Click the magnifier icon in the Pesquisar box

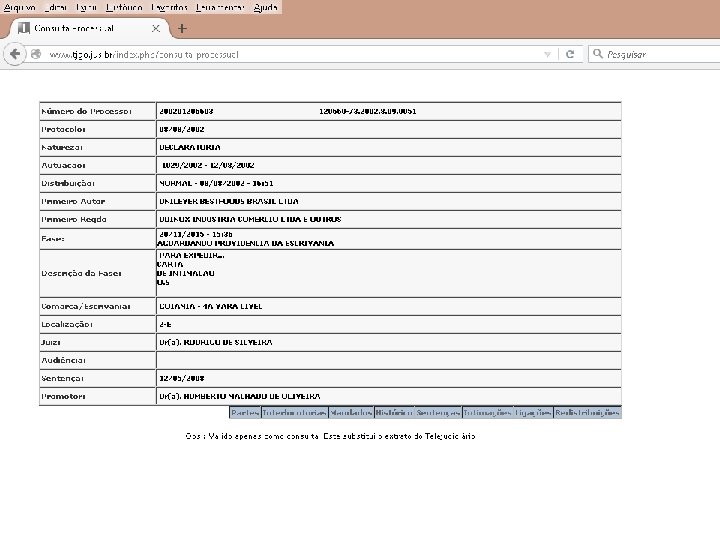click(597, 54)
